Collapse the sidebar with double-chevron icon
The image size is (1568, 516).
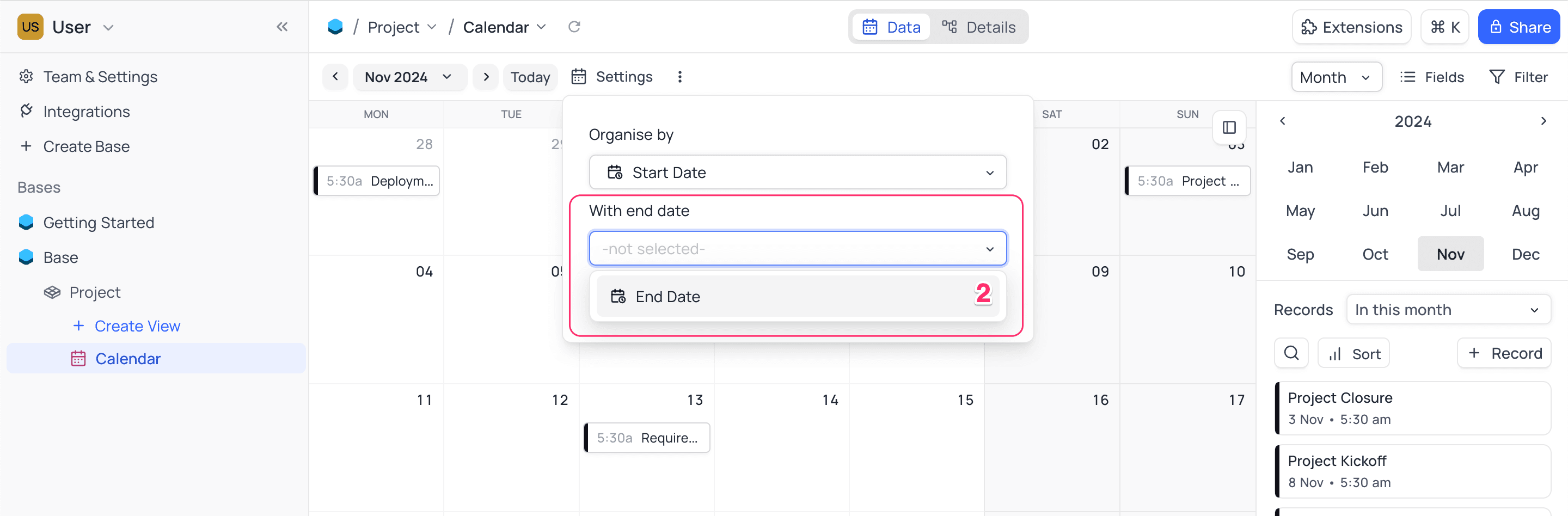click(x=282, y=27)
